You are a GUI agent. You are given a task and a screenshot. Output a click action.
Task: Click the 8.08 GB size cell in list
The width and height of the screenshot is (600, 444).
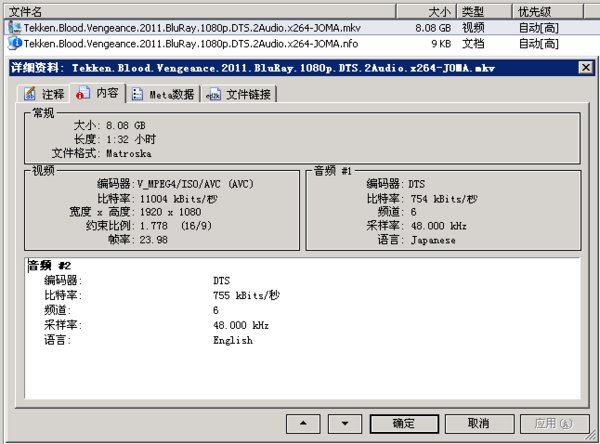(x=433, y=28)
